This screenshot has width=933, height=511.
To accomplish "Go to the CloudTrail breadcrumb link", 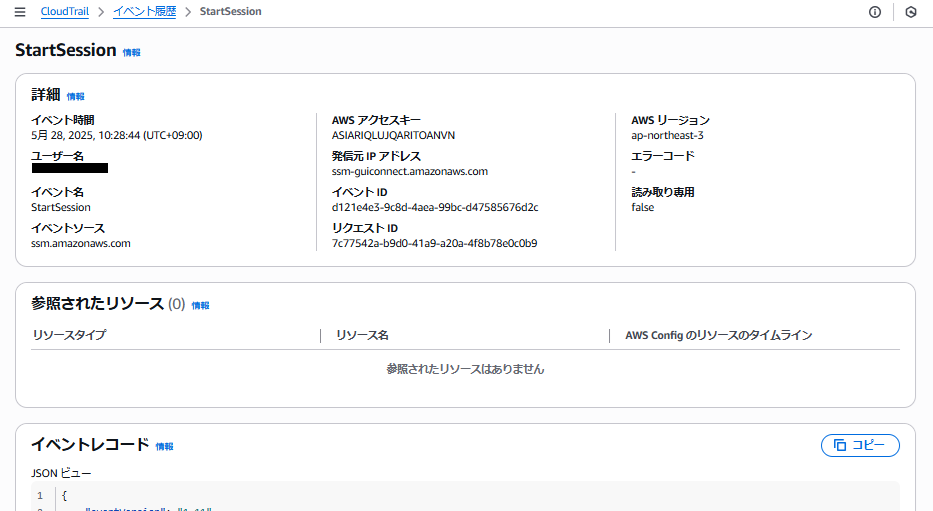I will 65,11.
